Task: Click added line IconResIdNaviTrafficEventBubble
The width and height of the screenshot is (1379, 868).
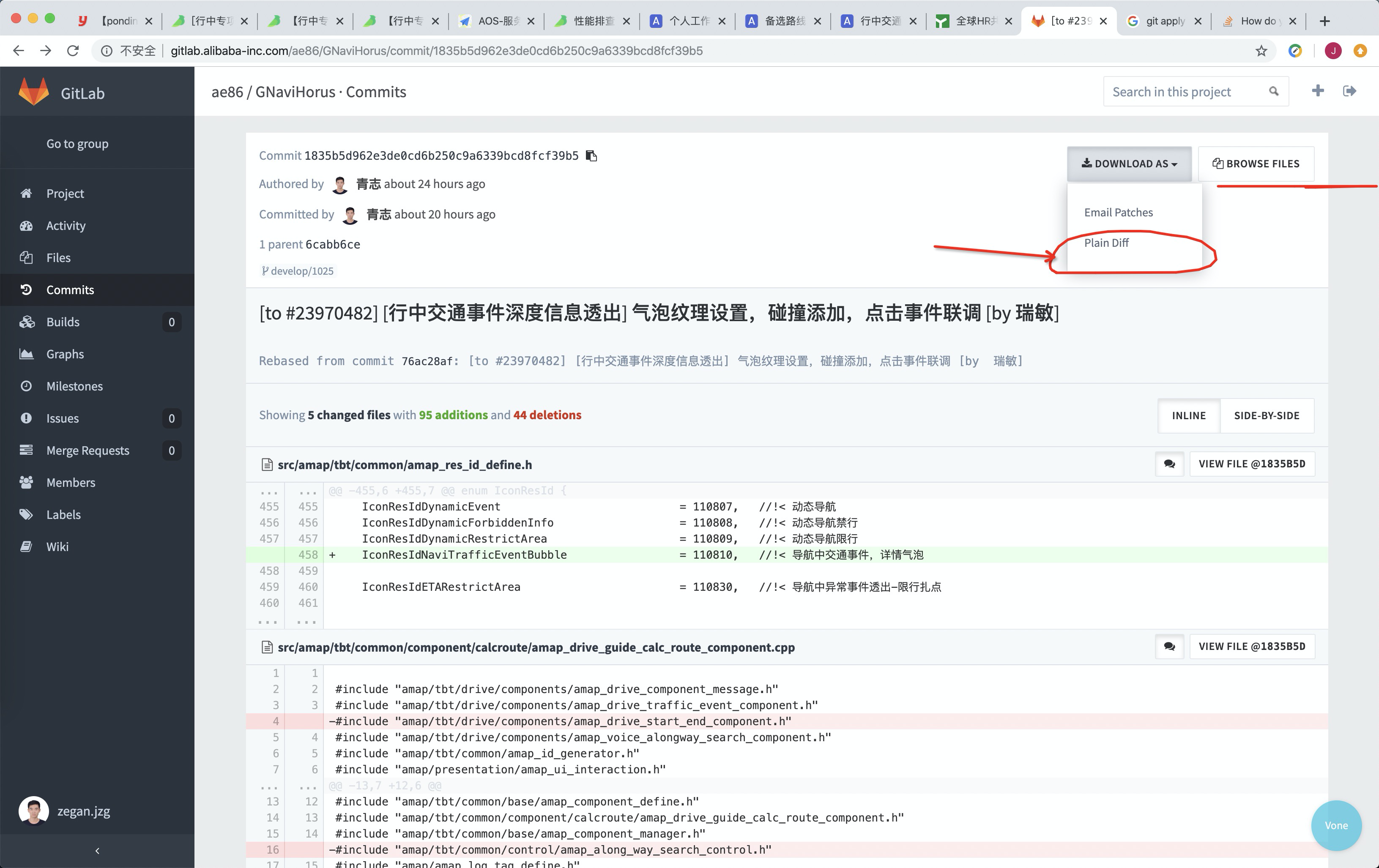Action: pos(787,555)
